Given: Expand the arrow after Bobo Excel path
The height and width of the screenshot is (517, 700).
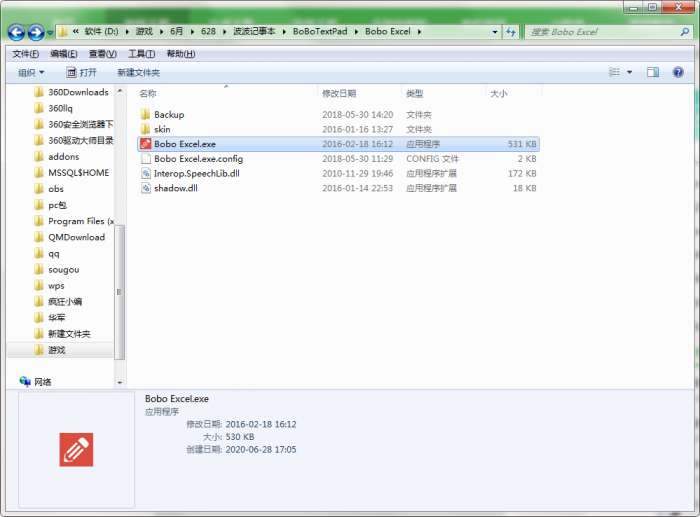Looking at the screenshot, I should point(419,32).
